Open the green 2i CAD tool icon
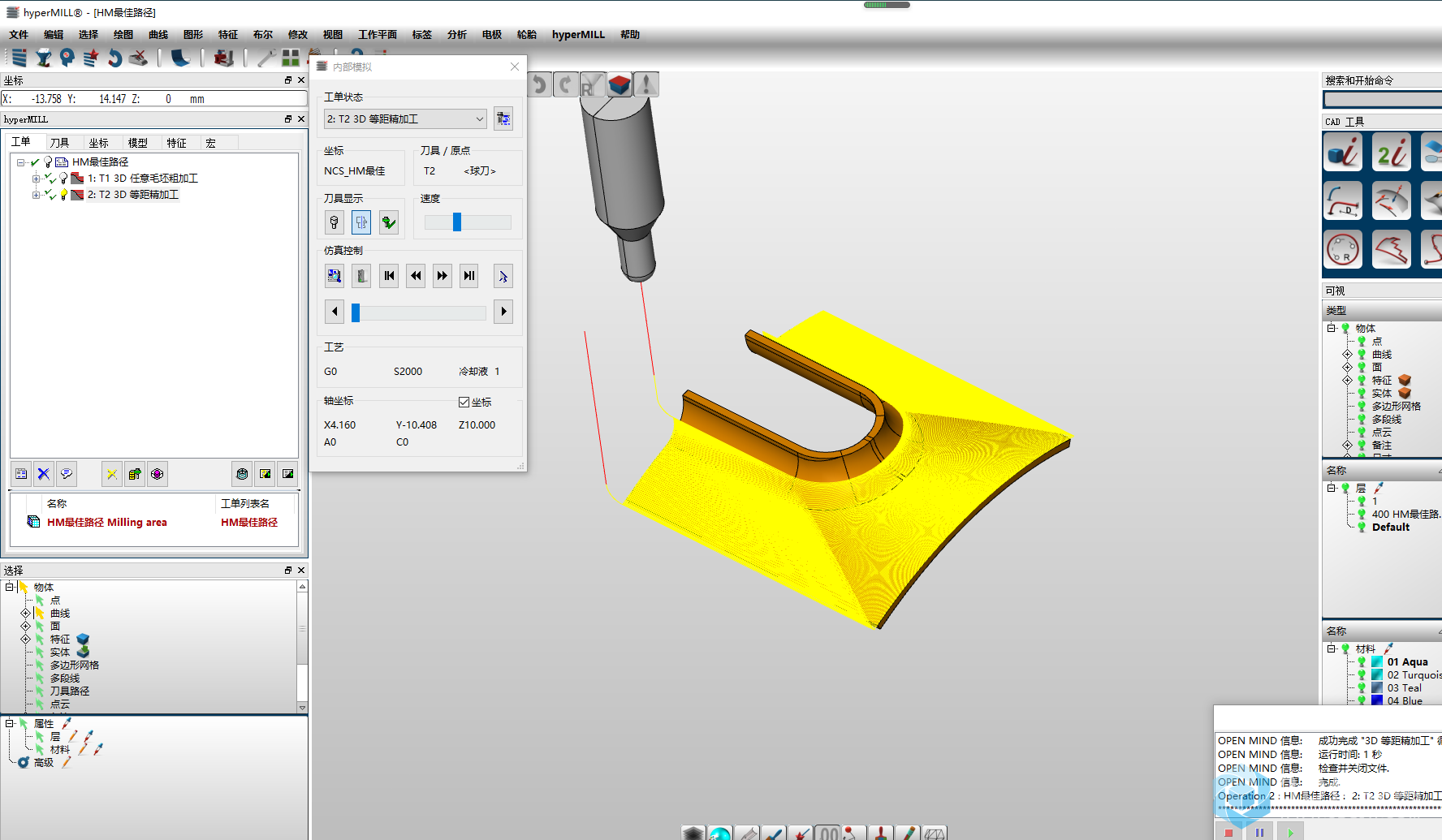 1392,152
